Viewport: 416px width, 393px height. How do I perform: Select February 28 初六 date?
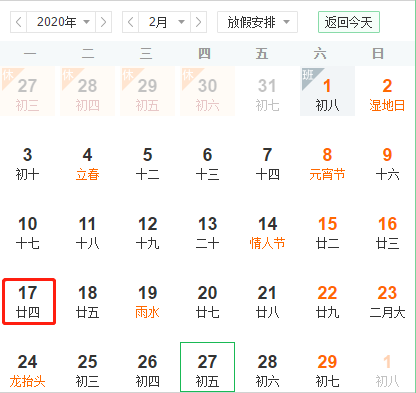click(267, 371)
